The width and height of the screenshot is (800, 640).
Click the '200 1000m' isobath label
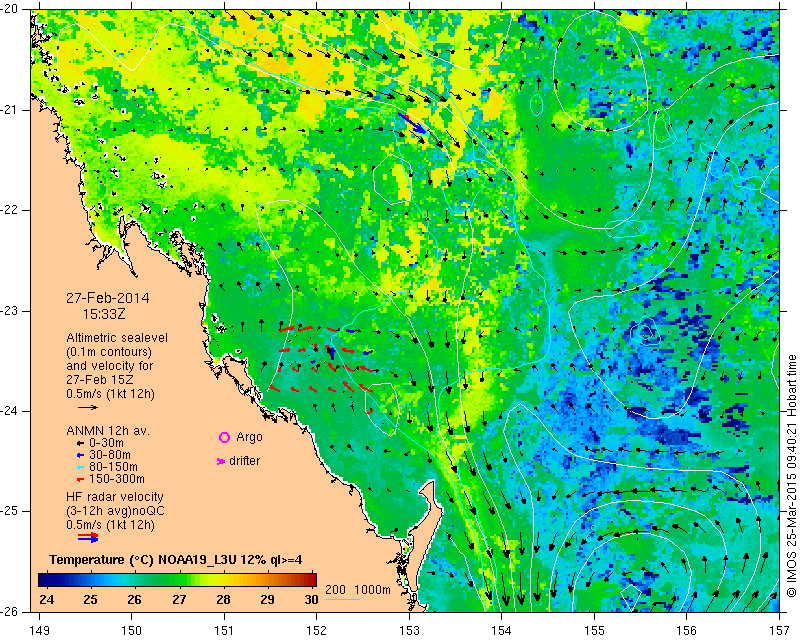point(358,590)
